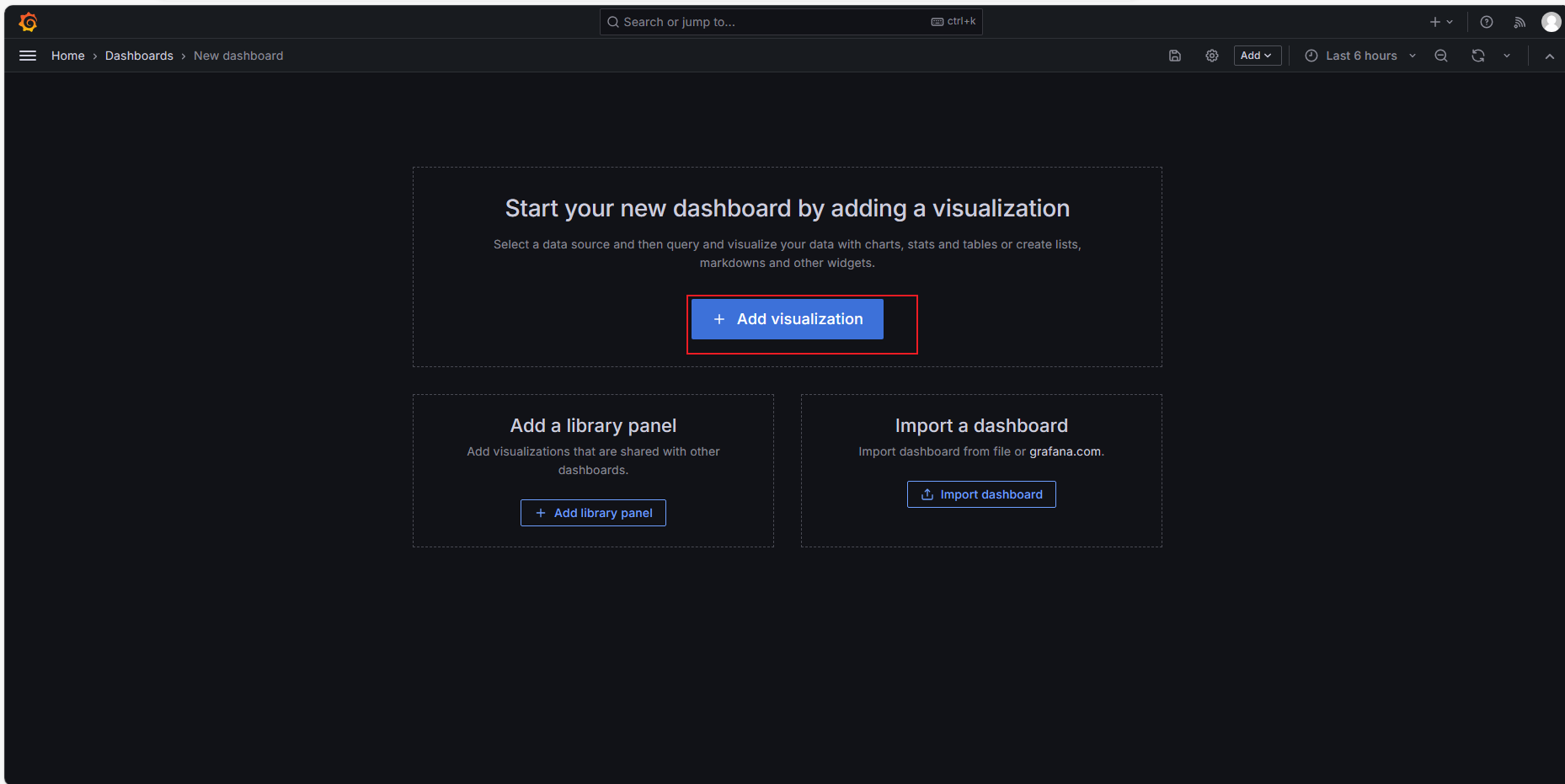Open the Last 6 hours time picker
Screen dimensions: 1565x784
tap(1361, 56)
